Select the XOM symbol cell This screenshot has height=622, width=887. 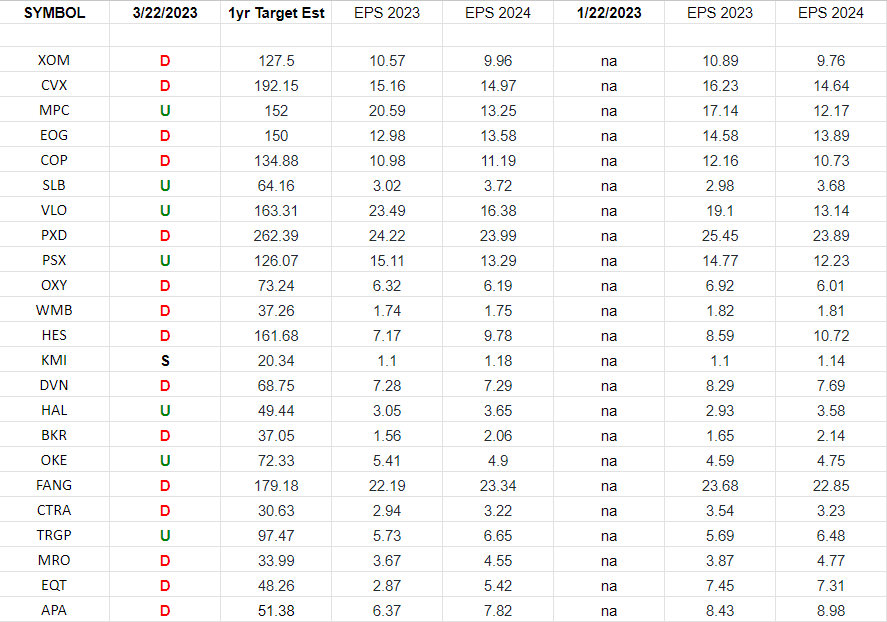(x=54, y=61)
